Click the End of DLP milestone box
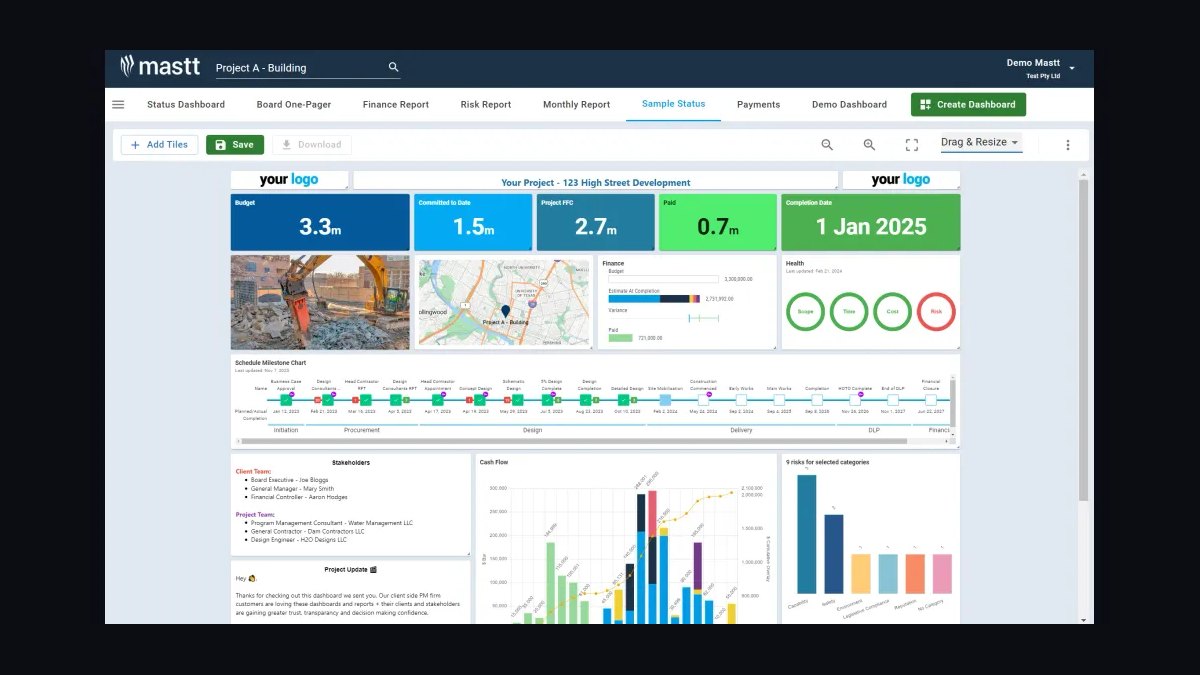Image resolution: width=1200 pixels, height=675 pixels. point(893,400)
